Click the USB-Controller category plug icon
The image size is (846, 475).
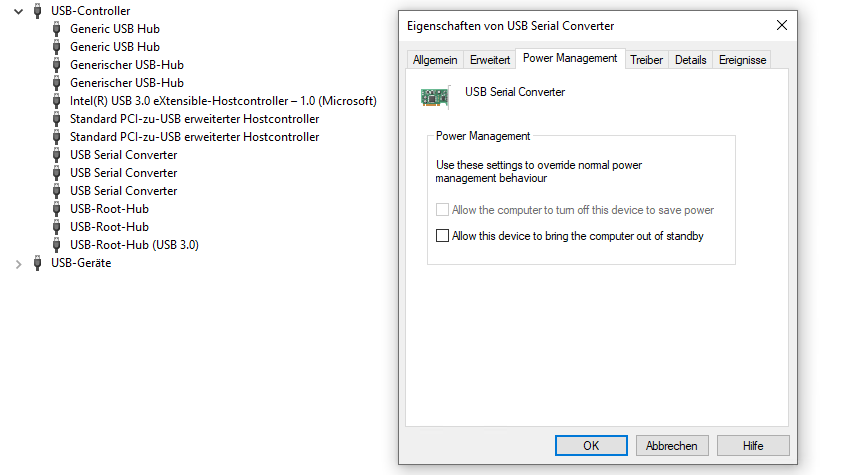point(37,11)
